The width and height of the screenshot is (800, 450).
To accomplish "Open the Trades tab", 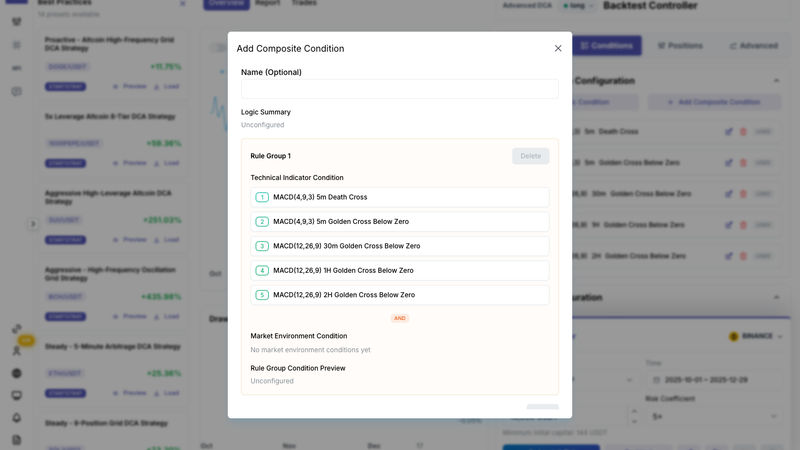I will point(304,3).
